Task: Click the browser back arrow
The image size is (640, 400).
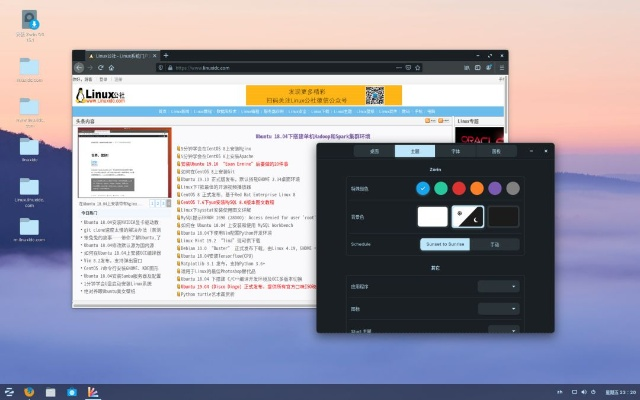Action: coord(79,68)
